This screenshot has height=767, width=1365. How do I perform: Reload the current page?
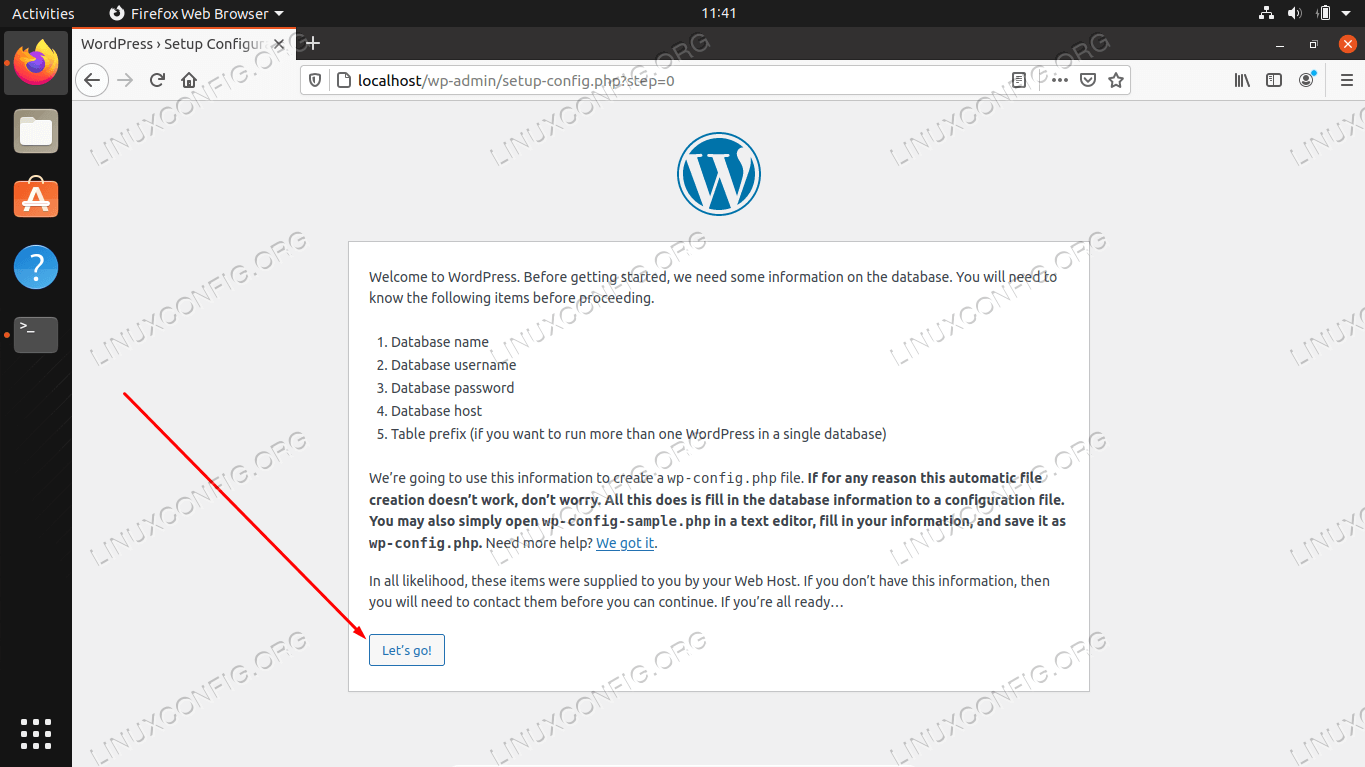[x=157, y=80]
